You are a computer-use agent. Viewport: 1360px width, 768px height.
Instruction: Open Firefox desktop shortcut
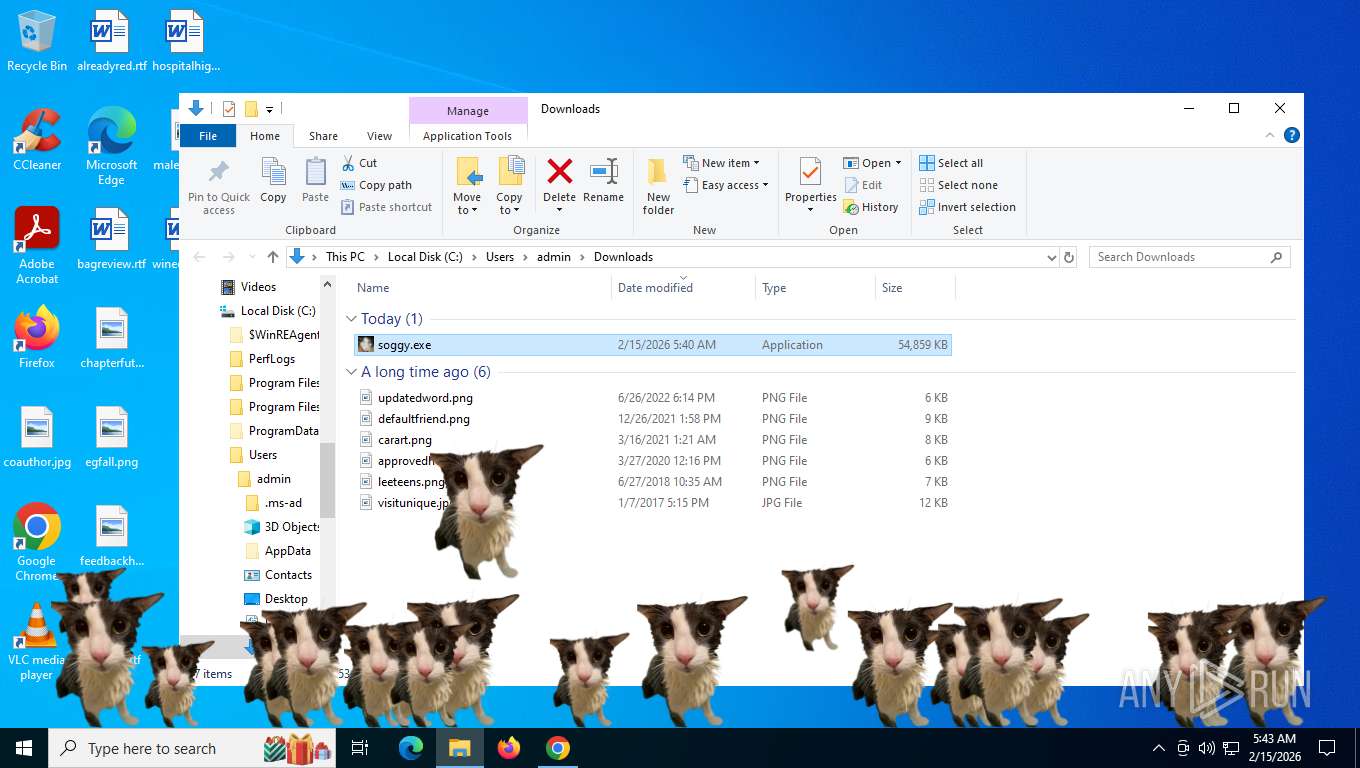click(x=37, y=337)
